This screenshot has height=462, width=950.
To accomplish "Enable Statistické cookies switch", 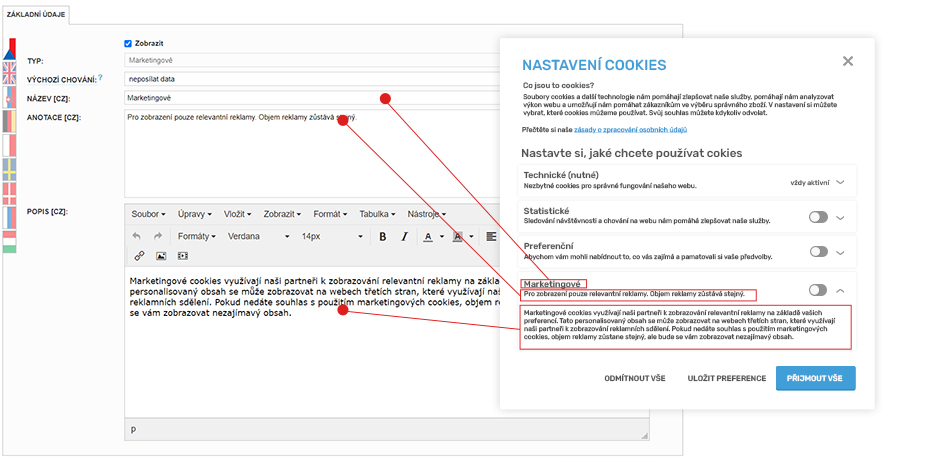I will point(818,217).
